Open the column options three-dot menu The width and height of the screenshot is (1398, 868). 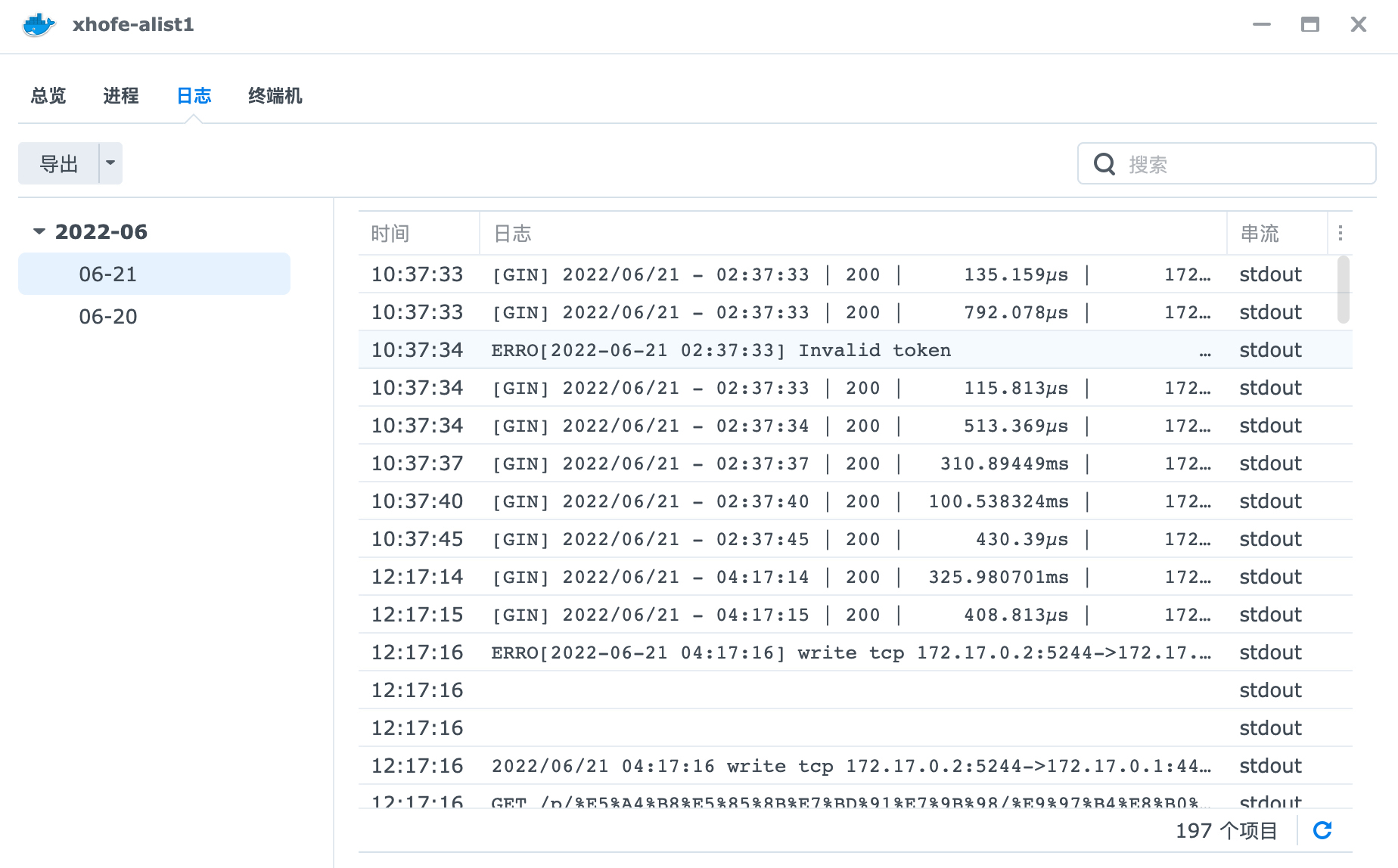point(1340,234)
